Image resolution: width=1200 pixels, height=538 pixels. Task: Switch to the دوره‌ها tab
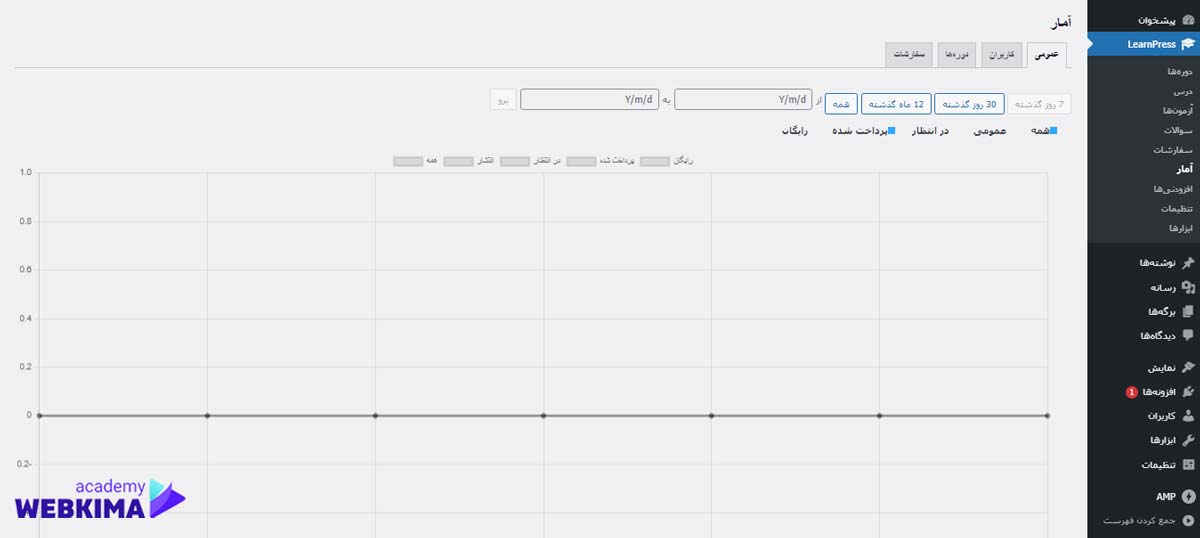pos(957,55)
